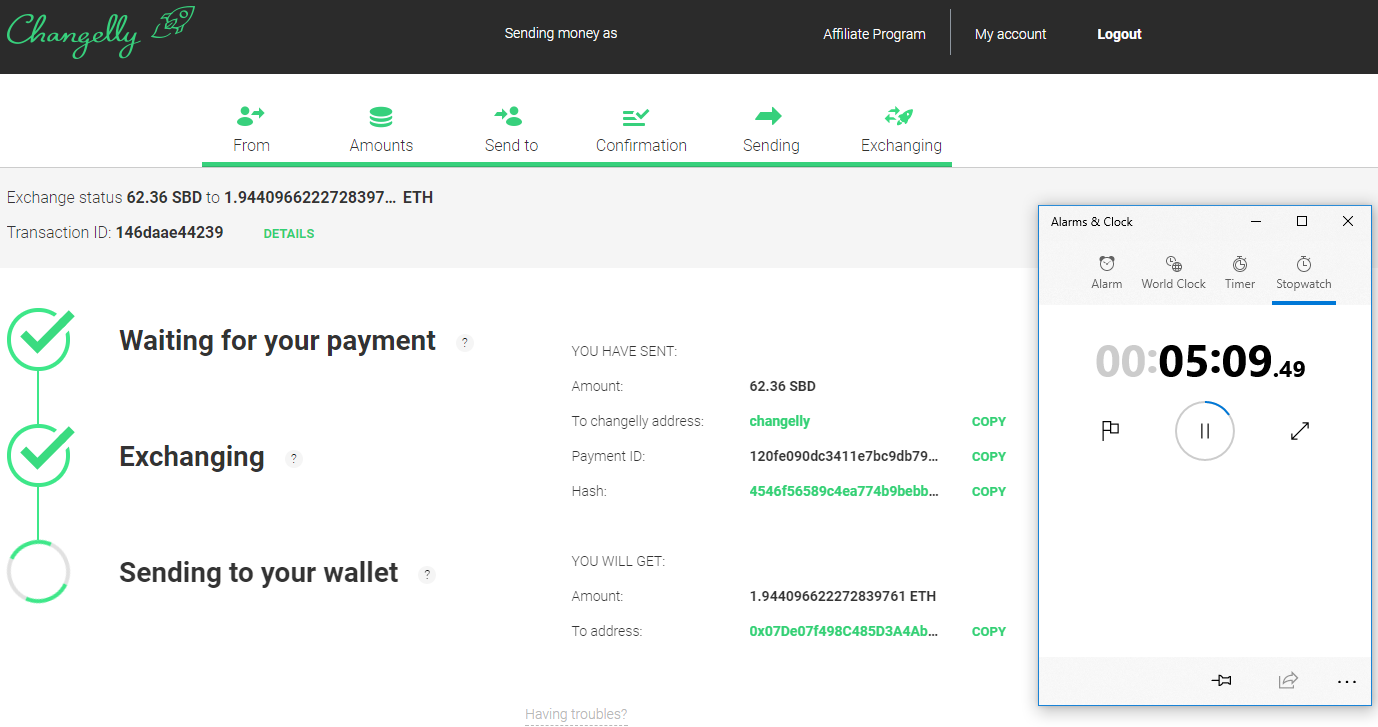Select the Amounts coins icon
The height and width of the screenshot is (727, 1378).
[381, 117]
